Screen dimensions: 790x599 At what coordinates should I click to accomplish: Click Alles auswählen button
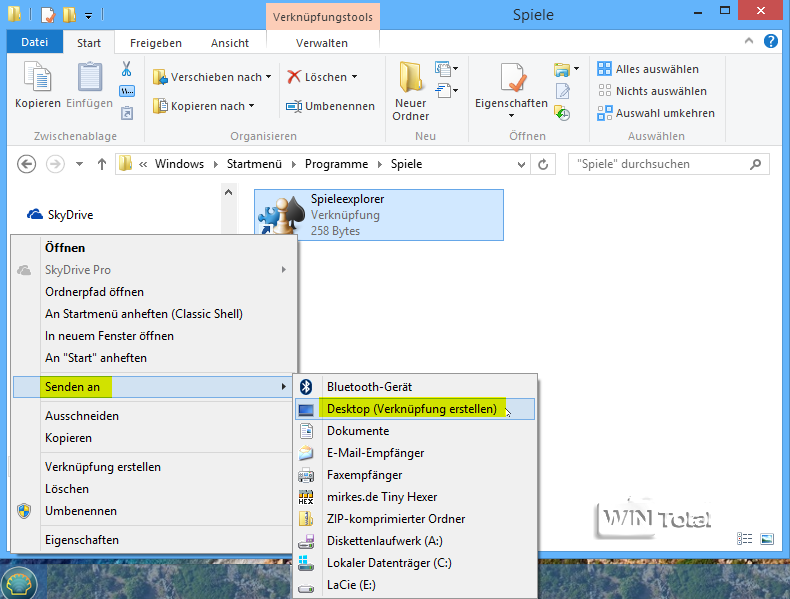[648, 69]
